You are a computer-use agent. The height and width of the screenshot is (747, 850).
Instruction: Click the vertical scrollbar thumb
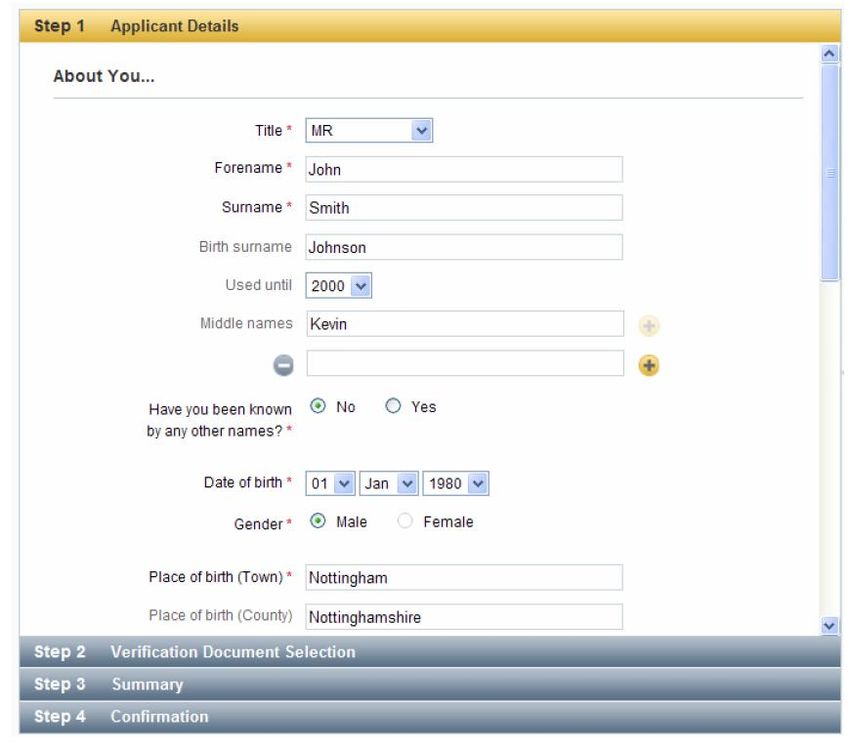(x=829, y=172)
